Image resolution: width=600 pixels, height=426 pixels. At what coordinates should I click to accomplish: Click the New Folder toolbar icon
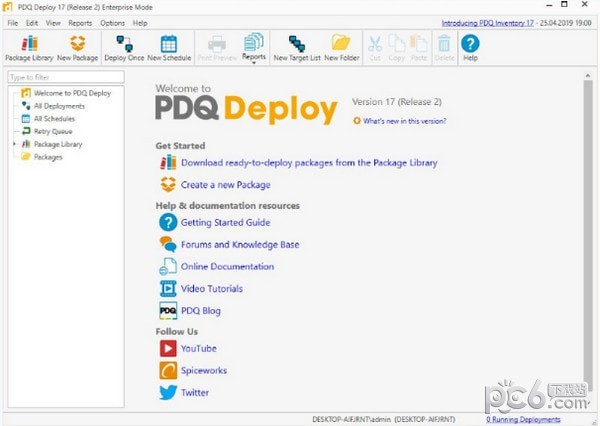342,48
